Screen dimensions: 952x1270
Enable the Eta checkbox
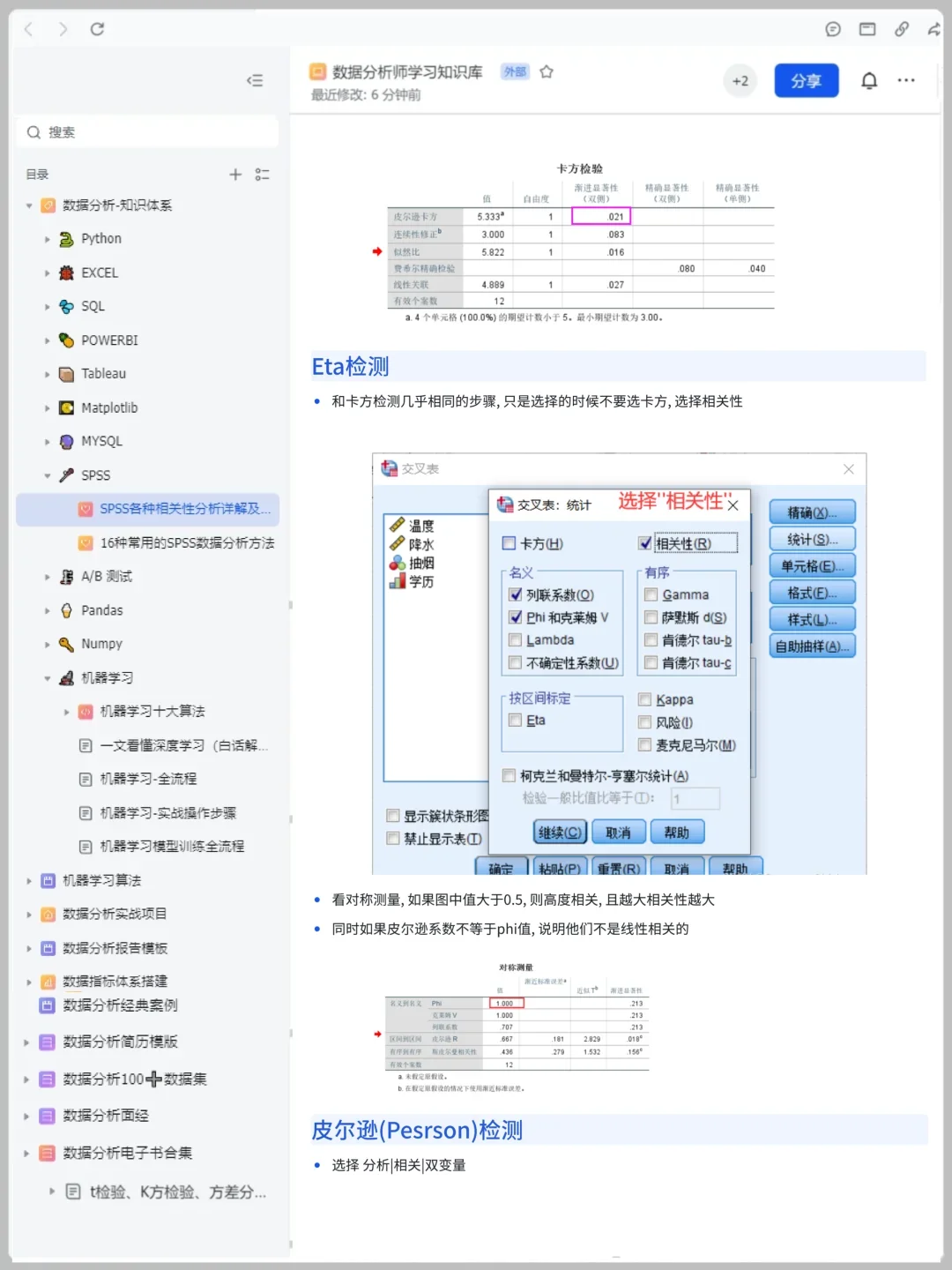(x=515, y=721)
